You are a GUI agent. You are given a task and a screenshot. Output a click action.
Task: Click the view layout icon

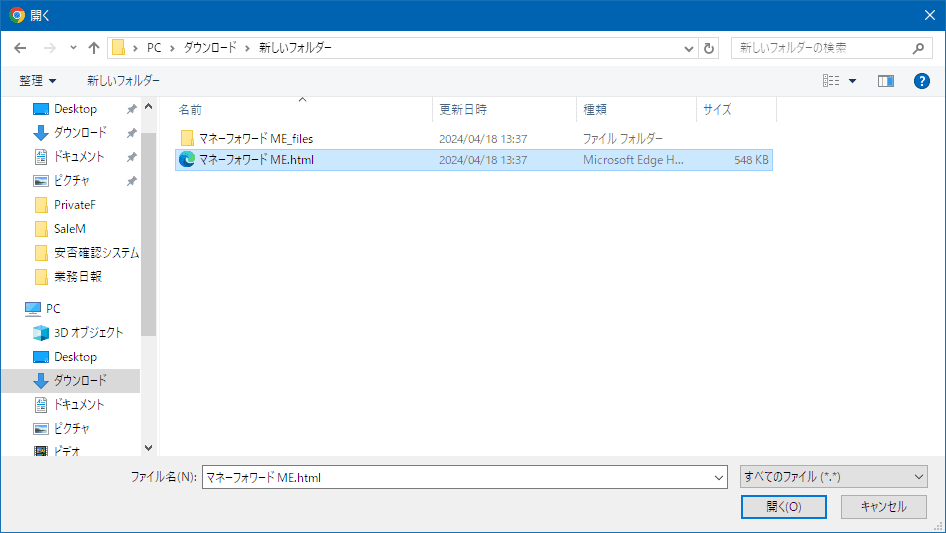(x=831, y=81)
